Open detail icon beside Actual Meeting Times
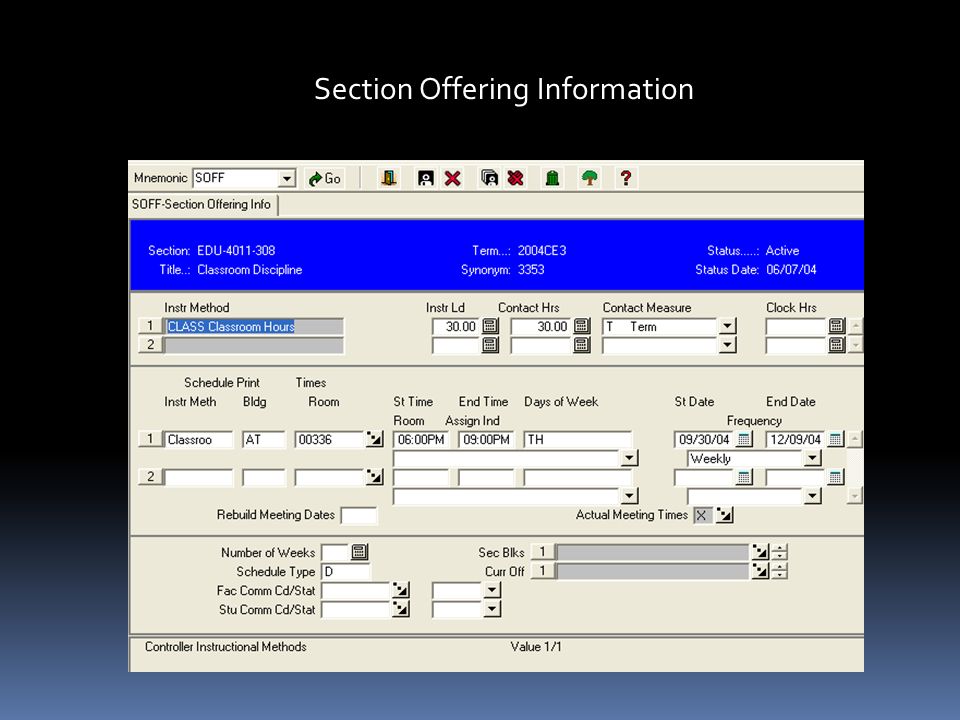Screen dimensions: 960x720 tap(724, 515)
